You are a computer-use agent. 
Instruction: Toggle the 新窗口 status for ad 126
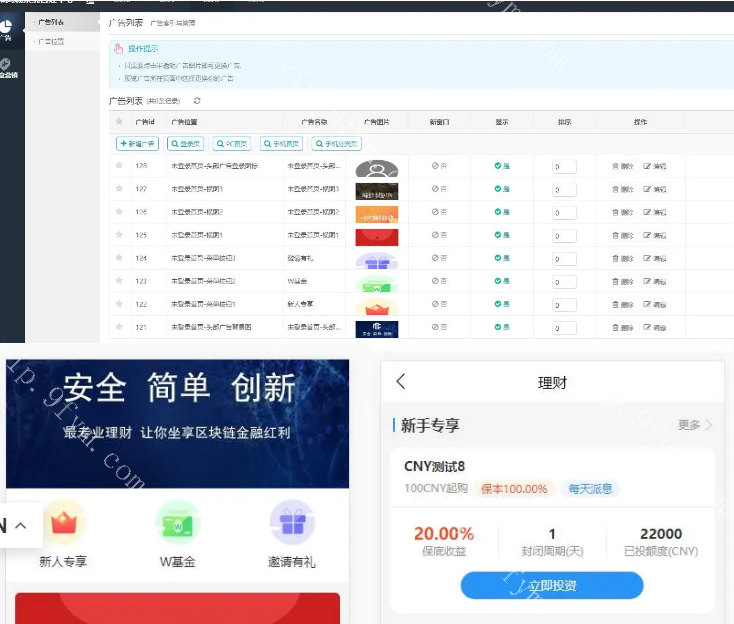[439, 212]
